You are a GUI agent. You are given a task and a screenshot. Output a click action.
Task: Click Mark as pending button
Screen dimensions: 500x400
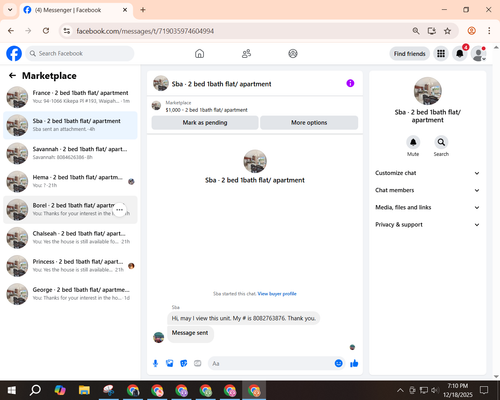pyautogui.click(x=205, y=123)
